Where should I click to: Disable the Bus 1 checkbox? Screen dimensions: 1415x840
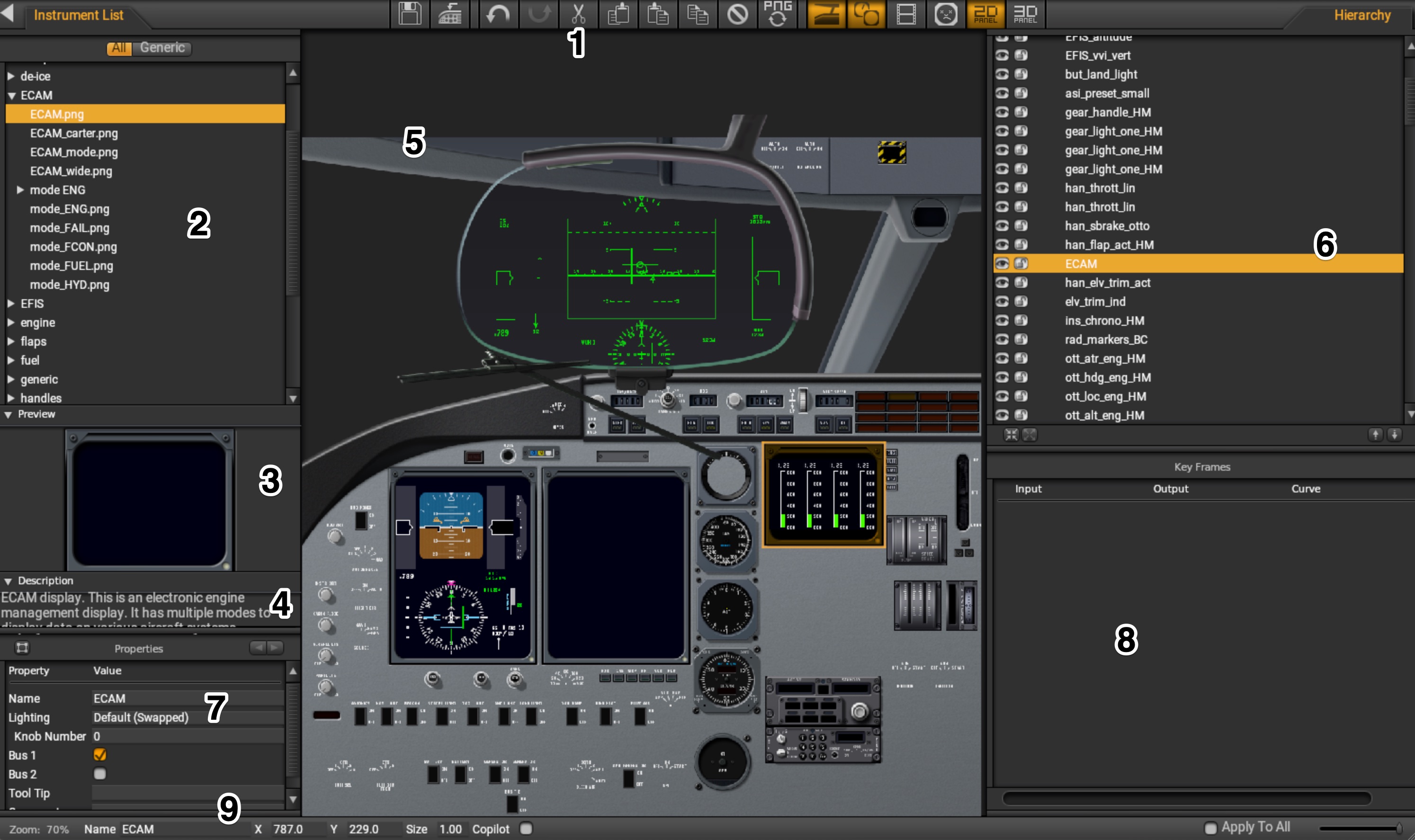pyautogui.click(x=100, y=755)
